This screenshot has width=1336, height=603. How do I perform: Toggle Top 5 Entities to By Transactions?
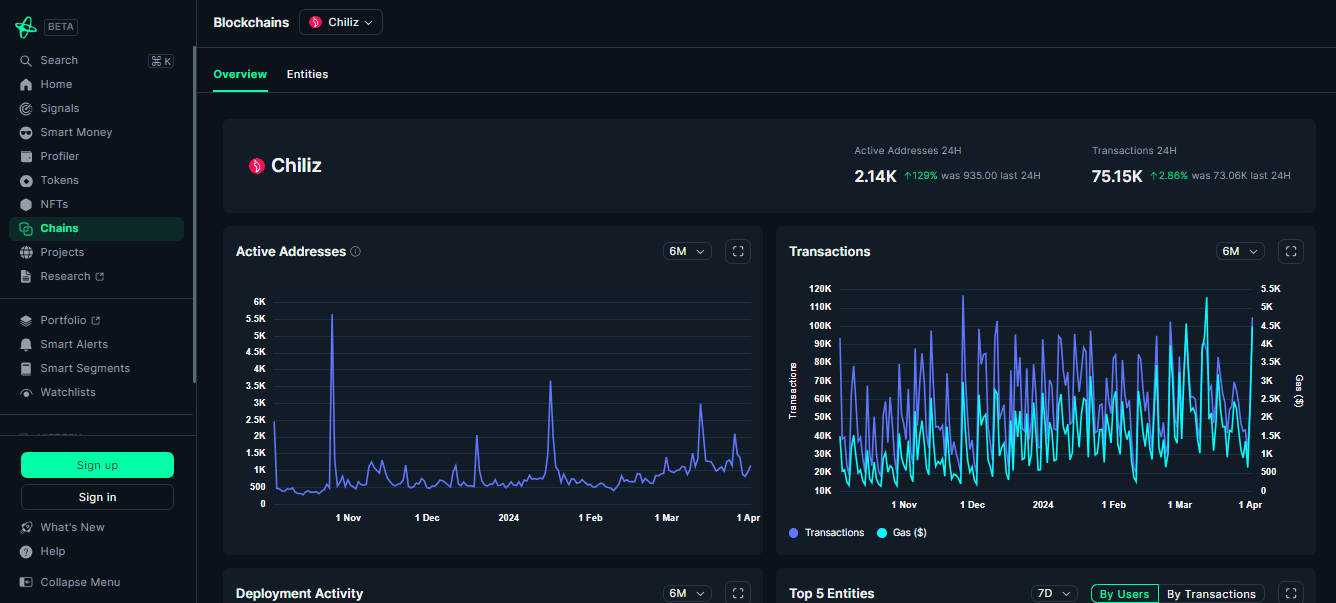click(x=1211, y=594)
